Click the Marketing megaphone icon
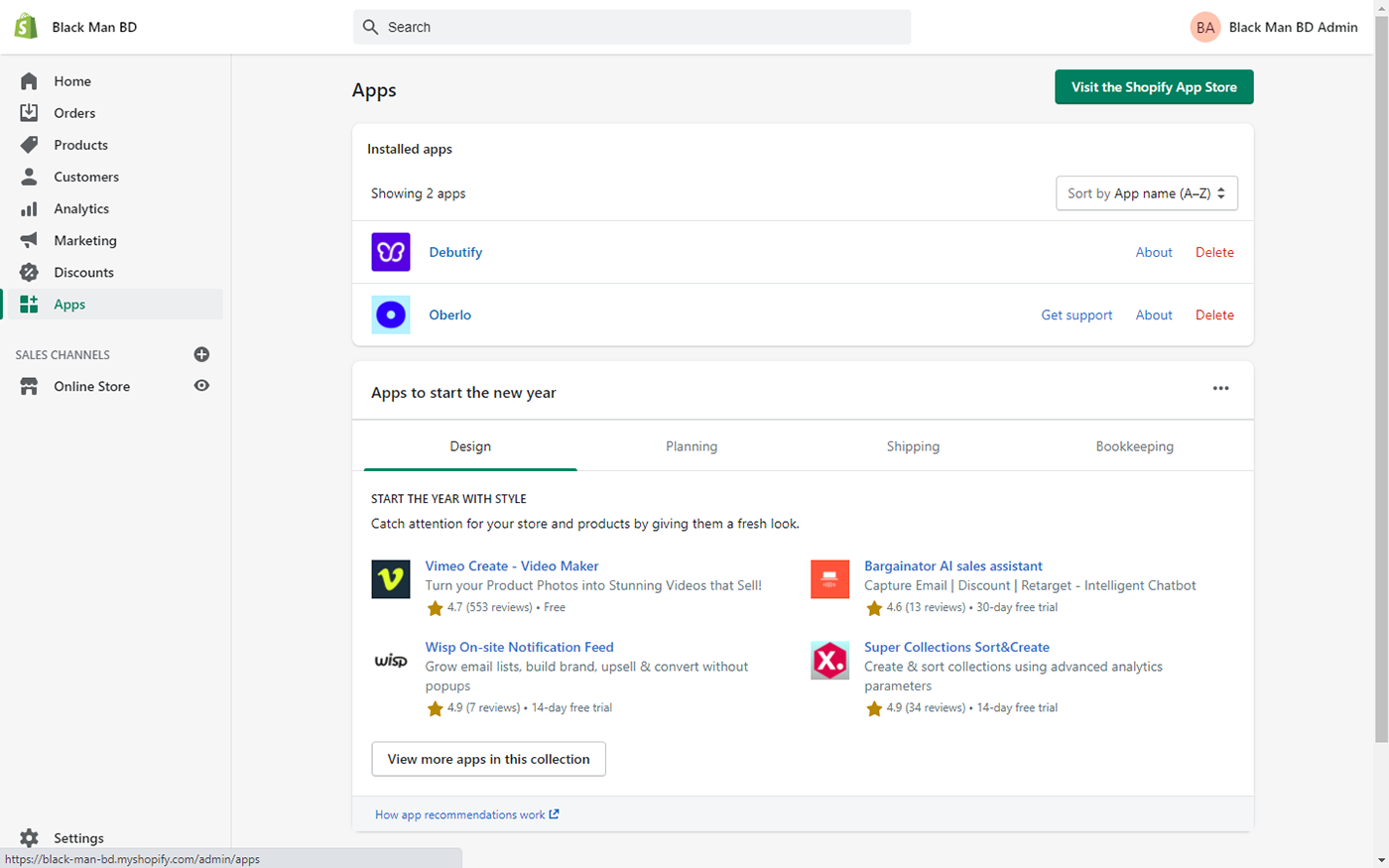1389x868 pixels. (x=29, y=240)
